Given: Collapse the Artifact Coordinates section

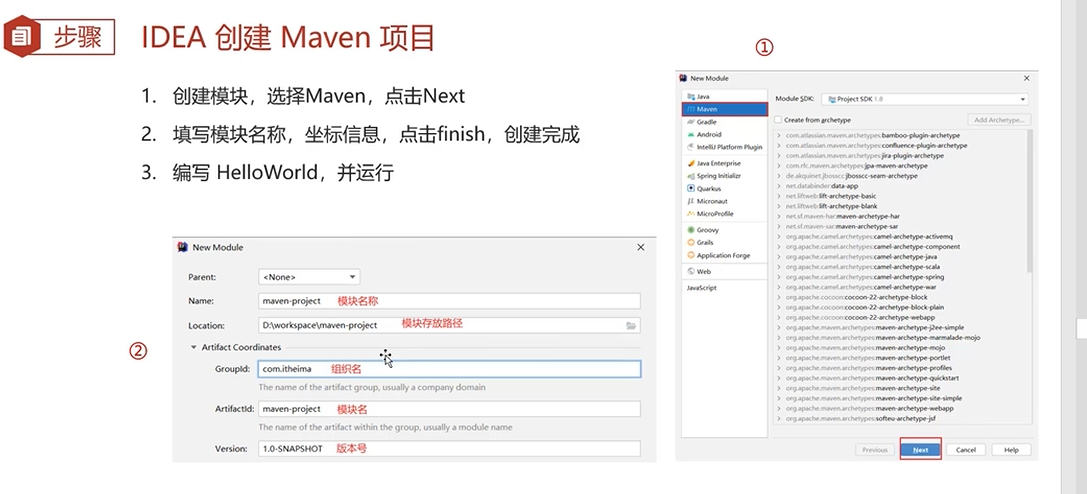Looking at the screenshot, I should coord(194,347).
